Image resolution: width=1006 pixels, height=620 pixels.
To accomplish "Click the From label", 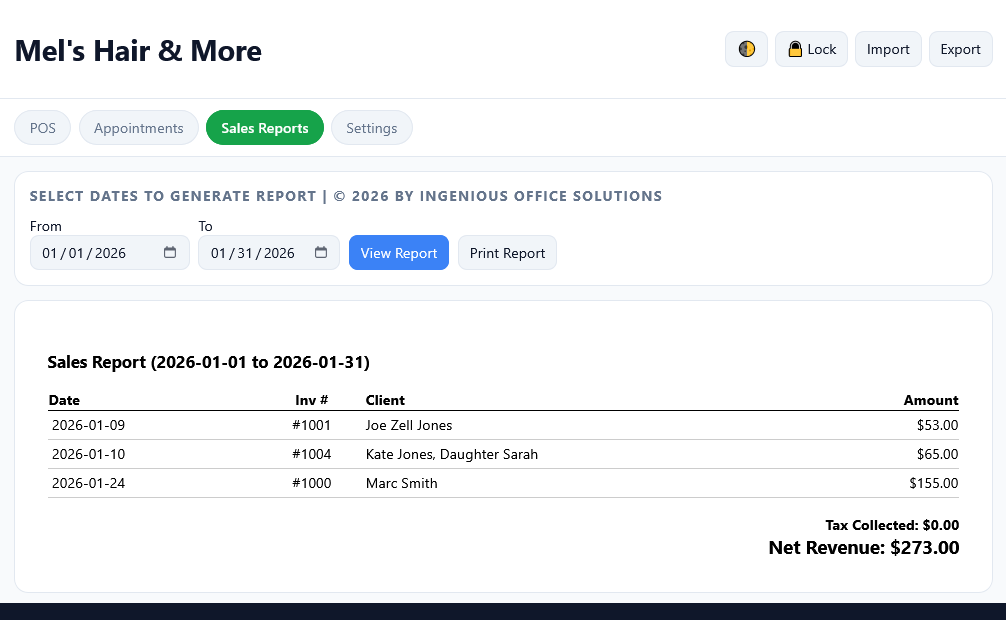I will click(x=46, y=226).
